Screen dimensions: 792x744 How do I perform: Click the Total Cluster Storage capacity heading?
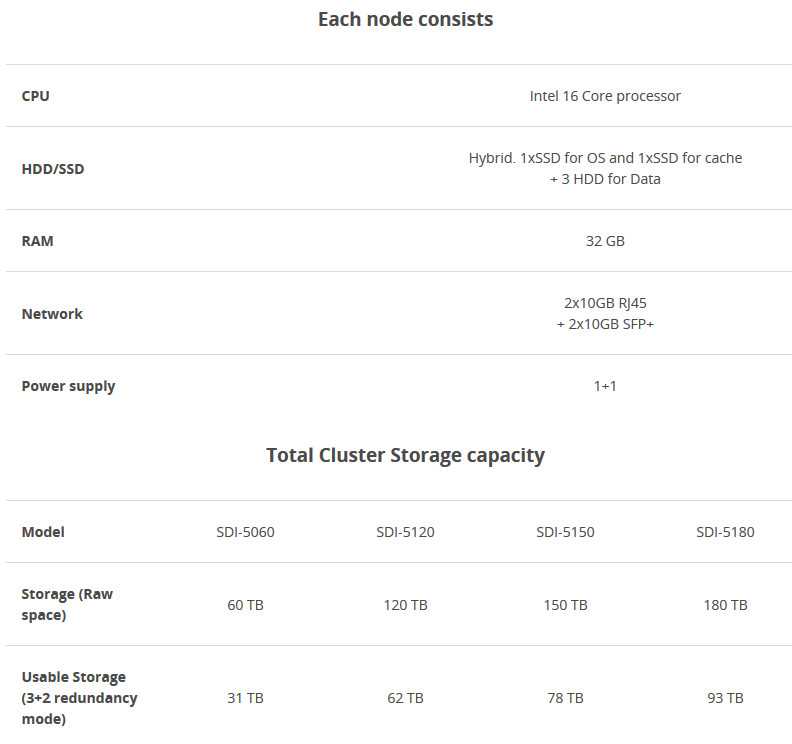pyautogui.click(x=405, y=456)
